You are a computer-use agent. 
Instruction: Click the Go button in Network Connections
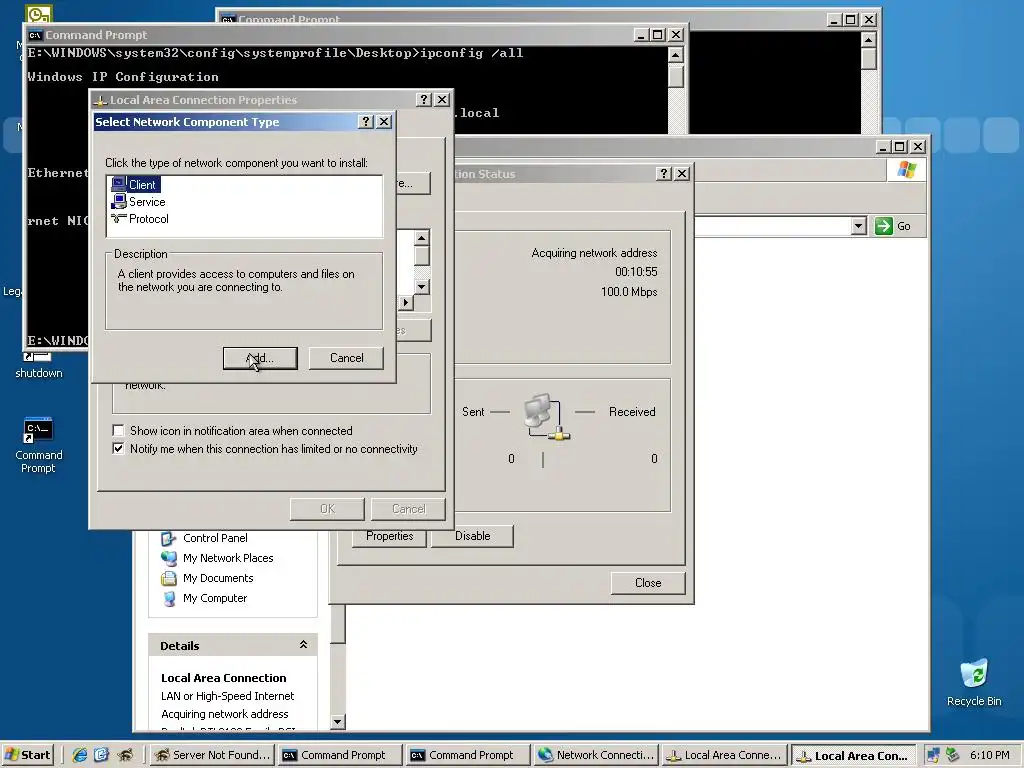(x=893, y=226)
